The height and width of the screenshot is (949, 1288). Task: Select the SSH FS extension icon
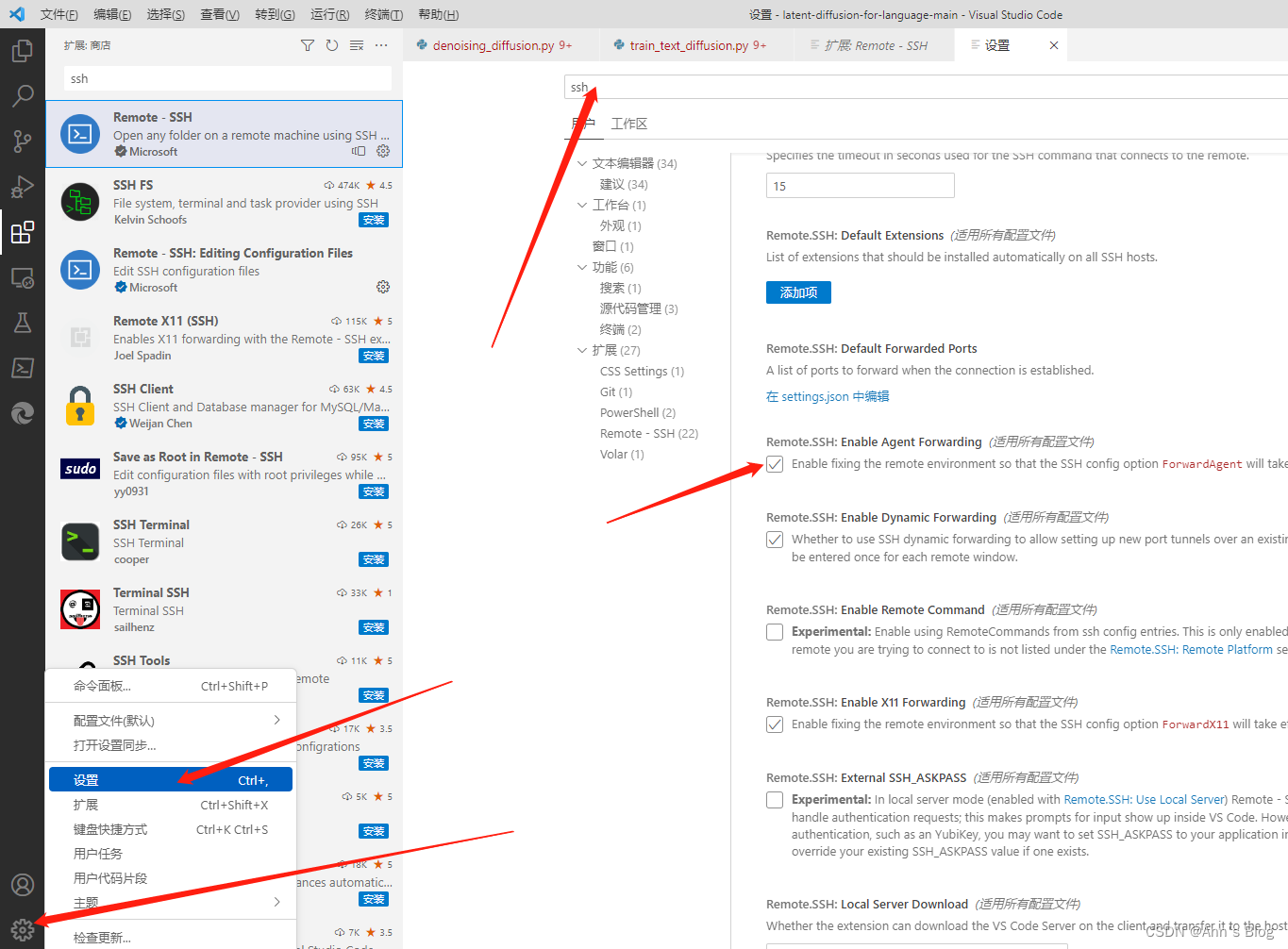[x=80, y=202]
